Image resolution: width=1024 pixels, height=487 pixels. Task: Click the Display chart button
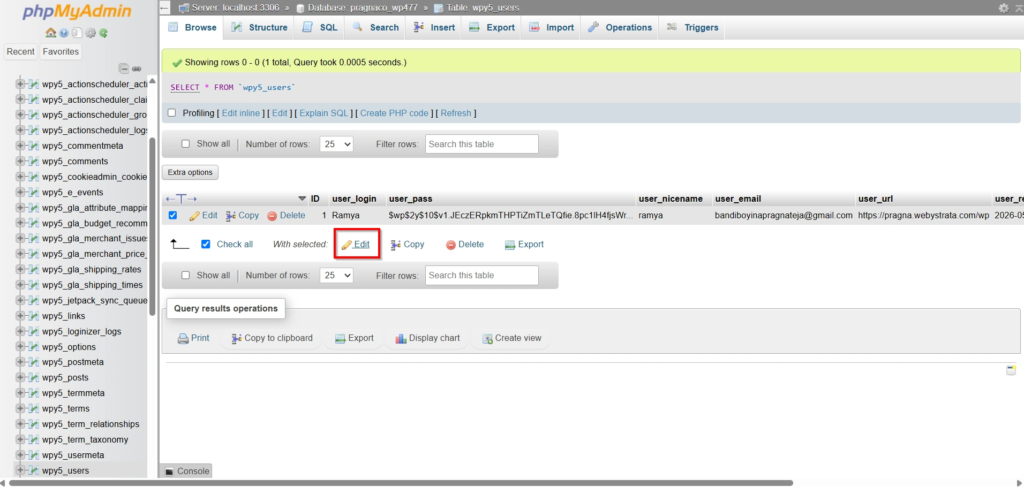427,338
